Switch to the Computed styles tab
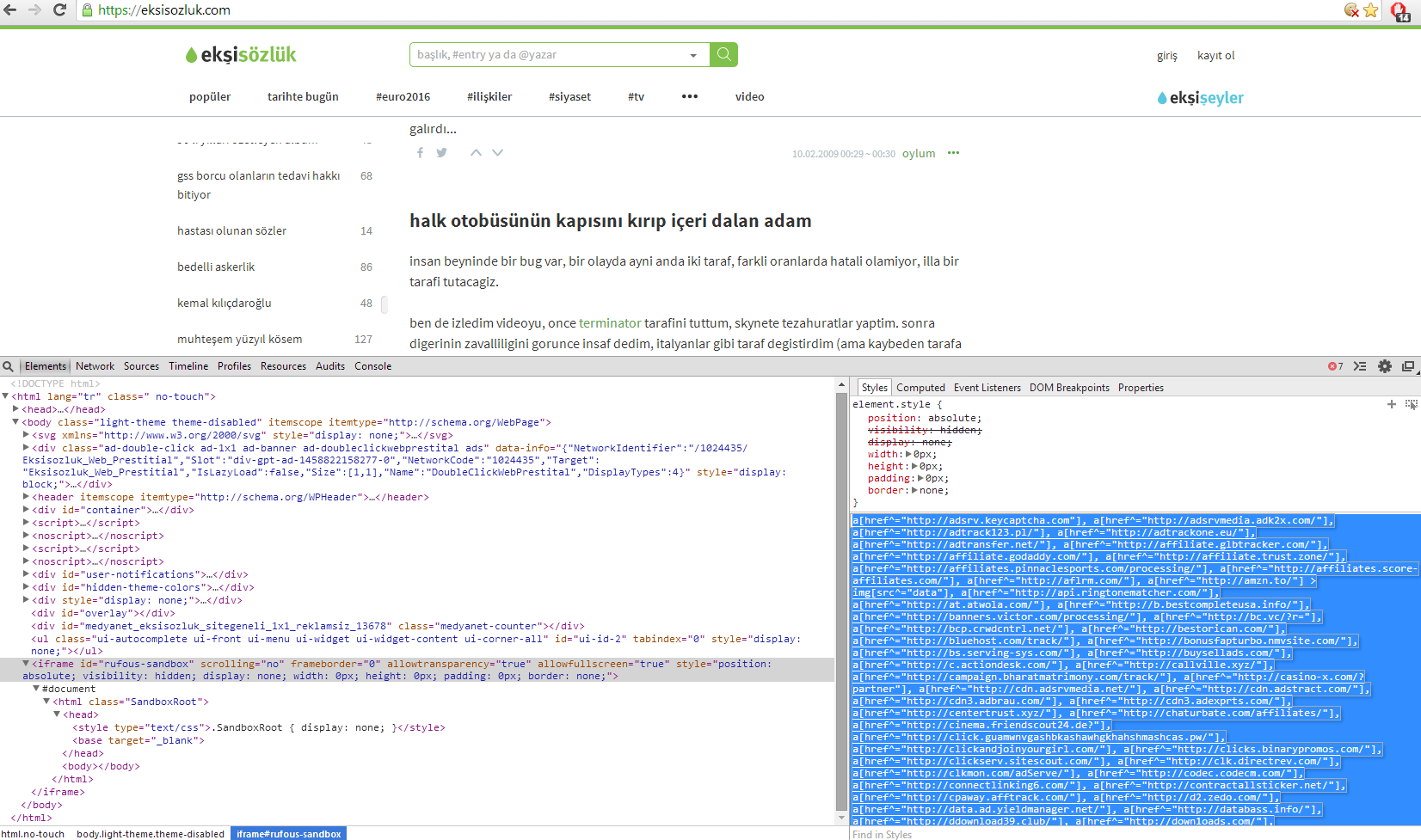 [920, 388]
